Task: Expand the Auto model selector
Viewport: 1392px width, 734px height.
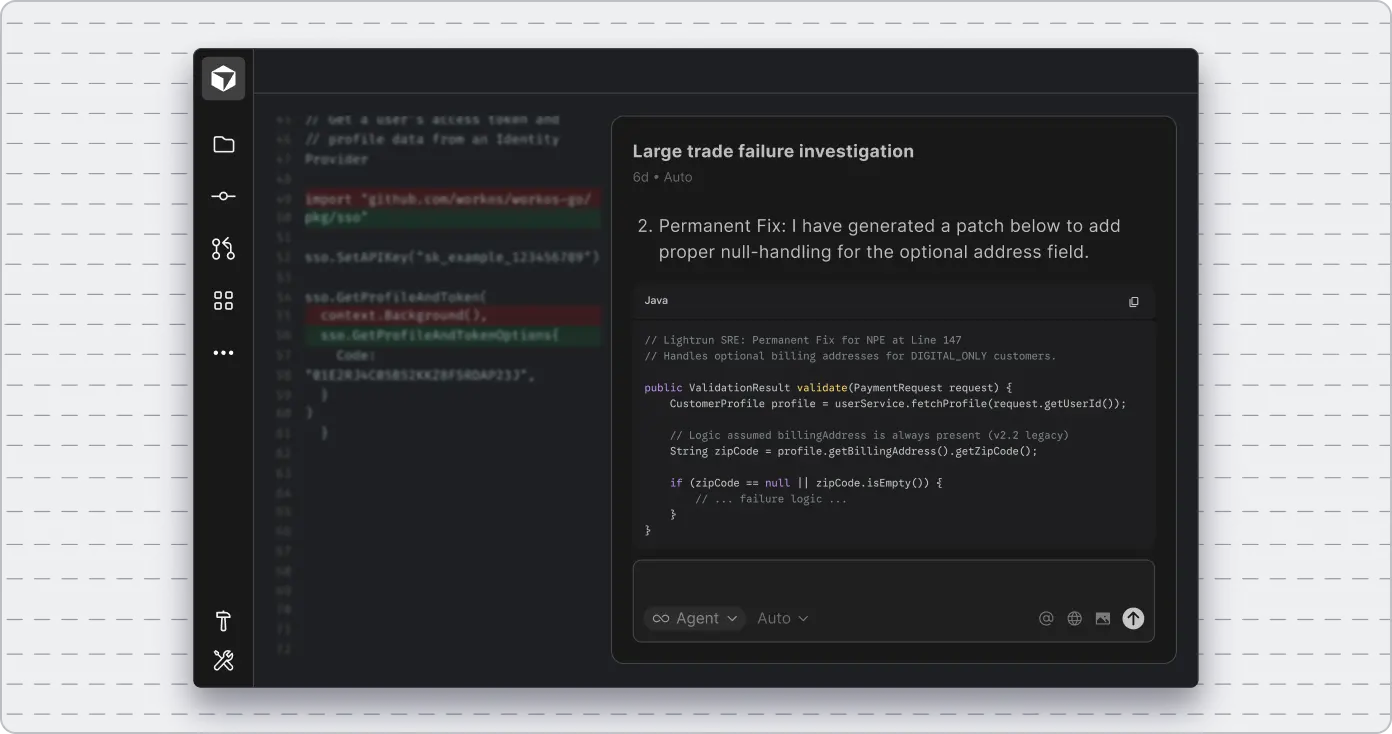Action: click(x=782, y=618)
